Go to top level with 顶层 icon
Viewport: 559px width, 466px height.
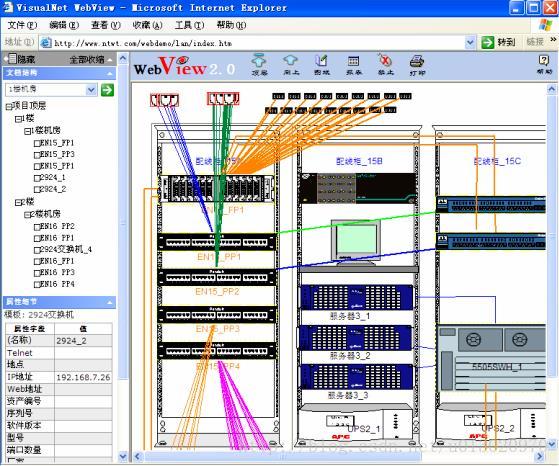click(x=259, y=65)
